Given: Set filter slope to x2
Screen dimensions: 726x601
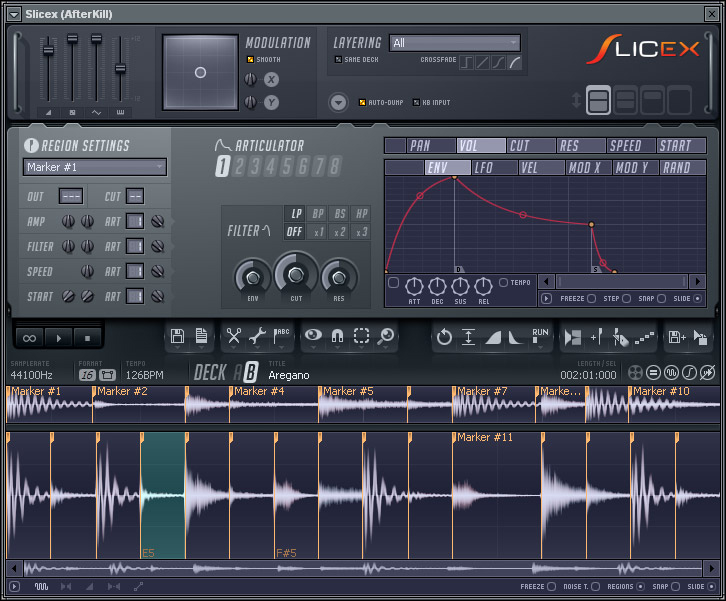Looking at the screenshot, I should pos(340,232).
